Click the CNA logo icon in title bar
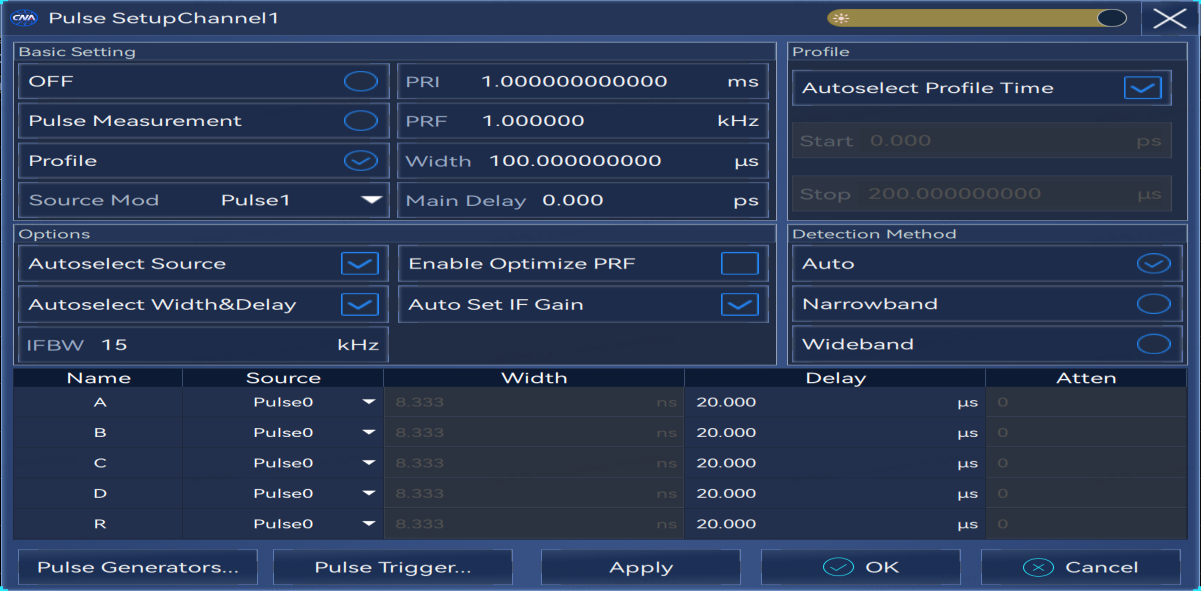The height and width of the screenshot is (596, 1202). click(x=24, y=18)
